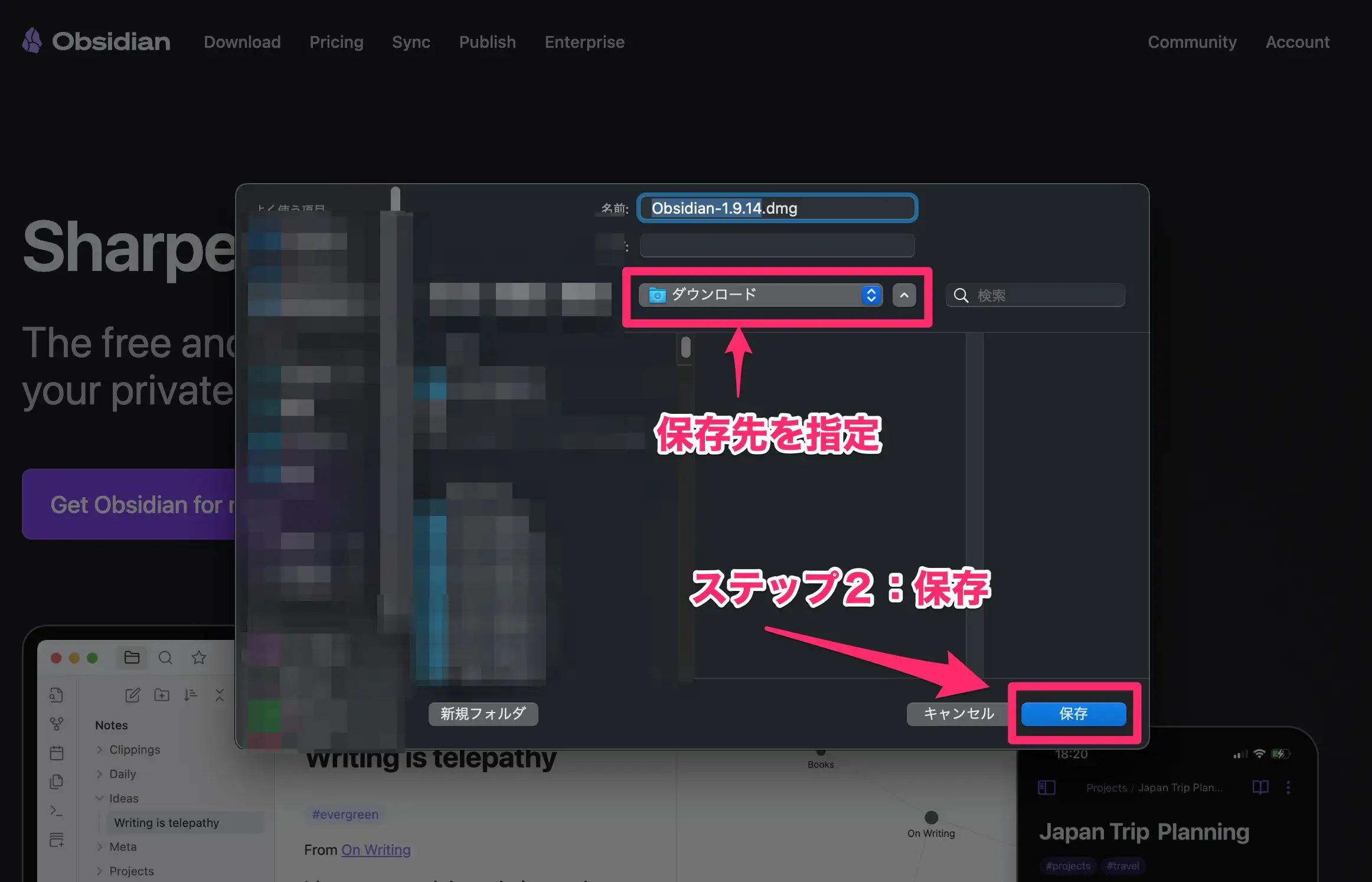
Task: Click the 18:20 time in the phone preview
Action: [x=1071, y=754]
